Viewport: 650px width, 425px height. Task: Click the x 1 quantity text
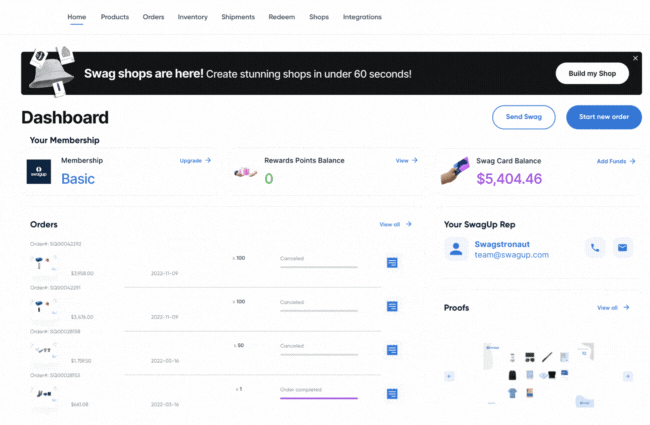pos(239,389)
